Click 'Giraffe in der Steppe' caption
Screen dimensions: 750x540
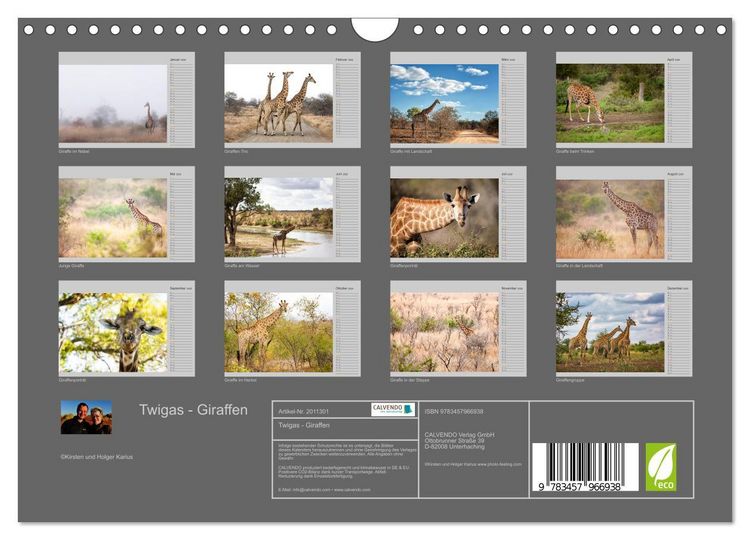pos(410,380)
